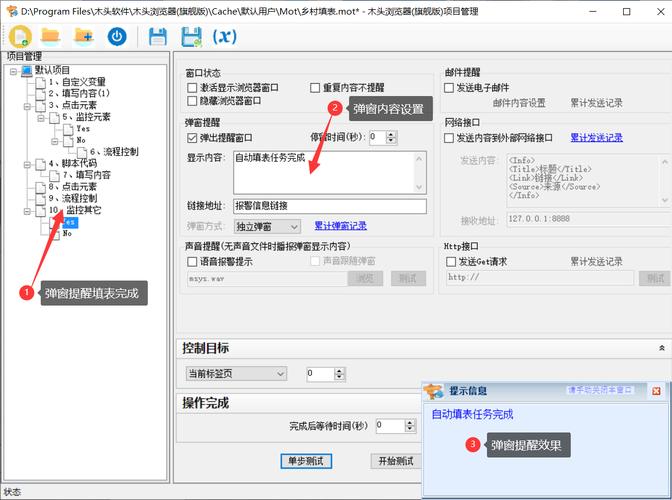
Task: Open the 累计弹窗记录 link
Action: tap(341, 226)
